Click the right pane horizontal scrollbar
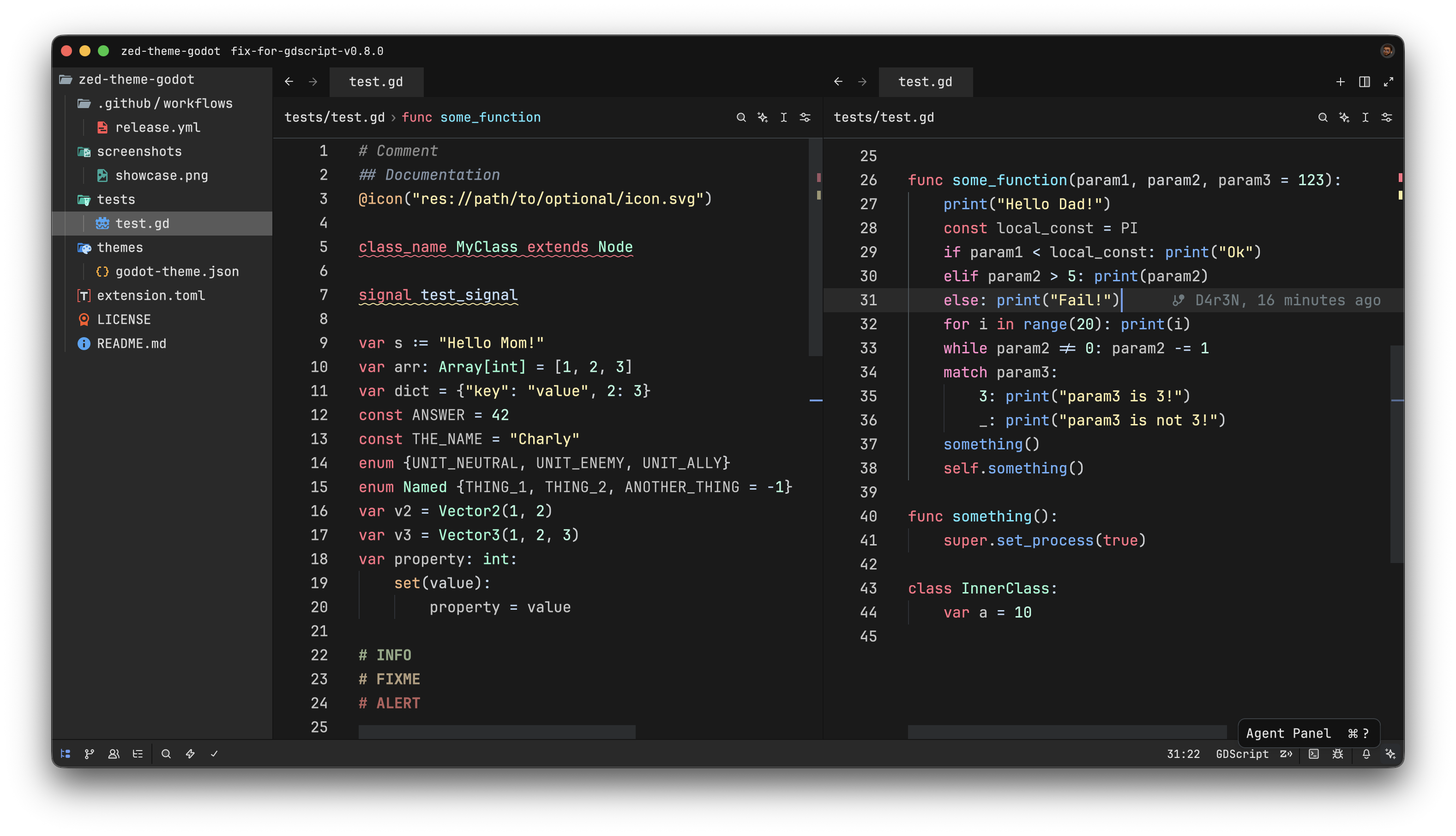This screenshot has width=1456, height=836. 1067,732
